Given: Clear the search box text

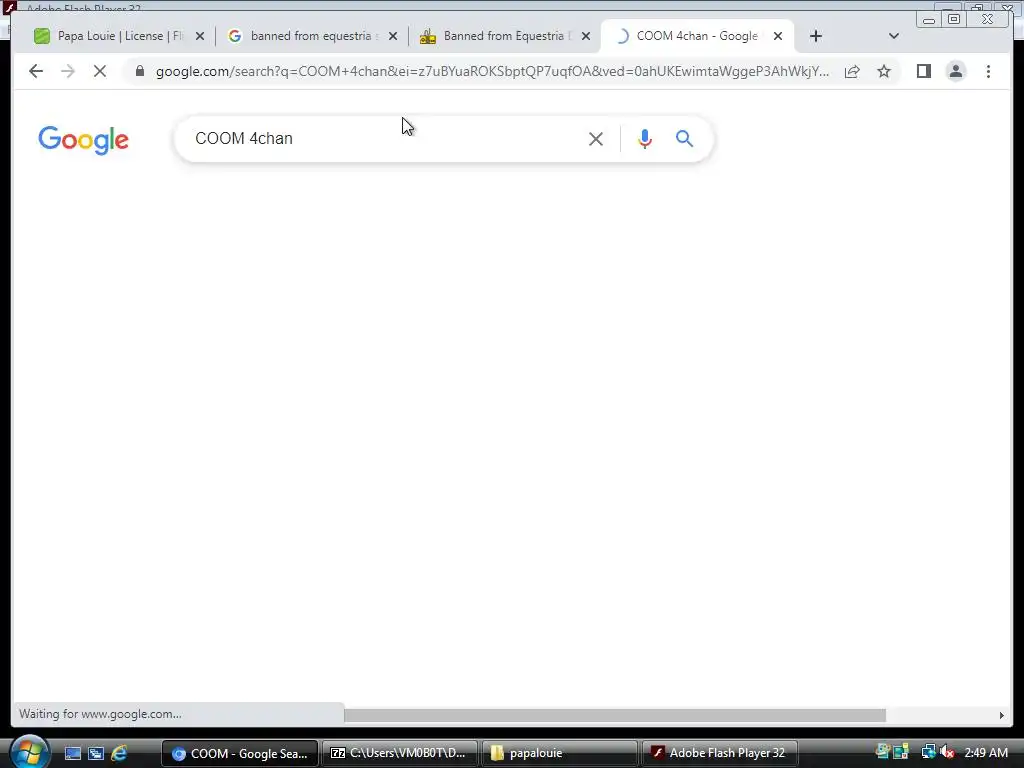Looking at the screenshot, I should pyautogui.click(x=596, y=138).
